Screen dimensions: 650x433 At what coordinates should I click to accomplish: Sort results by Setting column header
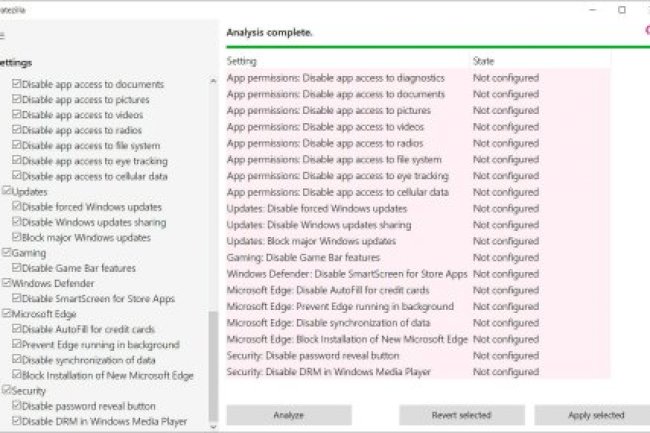tap(242, 61)
